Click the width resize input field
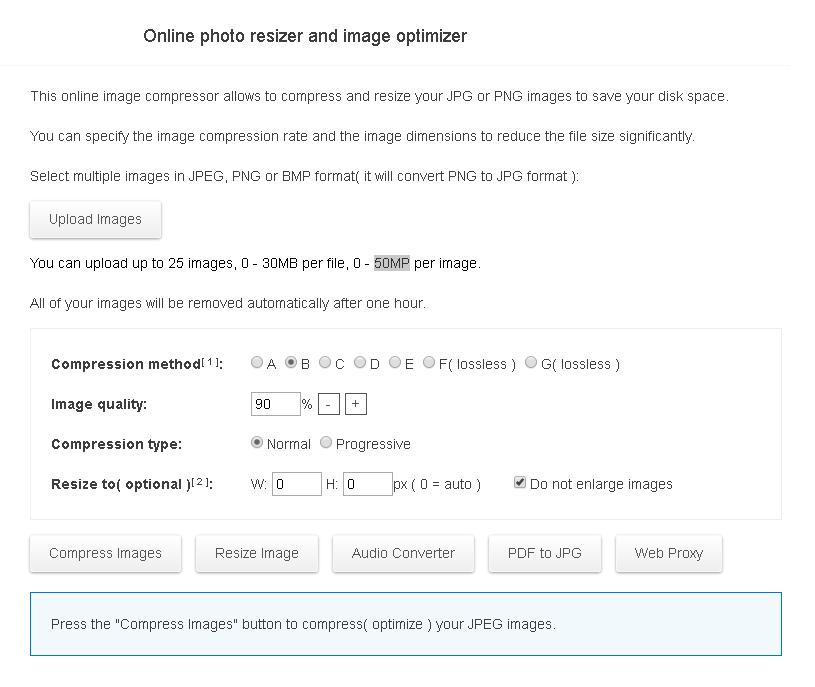The width and height of the screenshot is (815, 687). [296, 483]
